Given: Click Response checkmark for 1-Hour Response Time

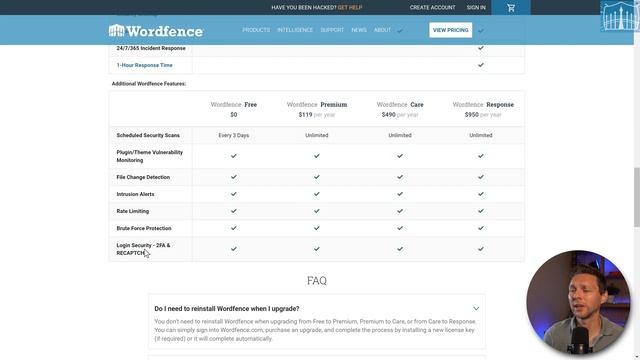Looking at the screenshot, I should tap(481, 65).
